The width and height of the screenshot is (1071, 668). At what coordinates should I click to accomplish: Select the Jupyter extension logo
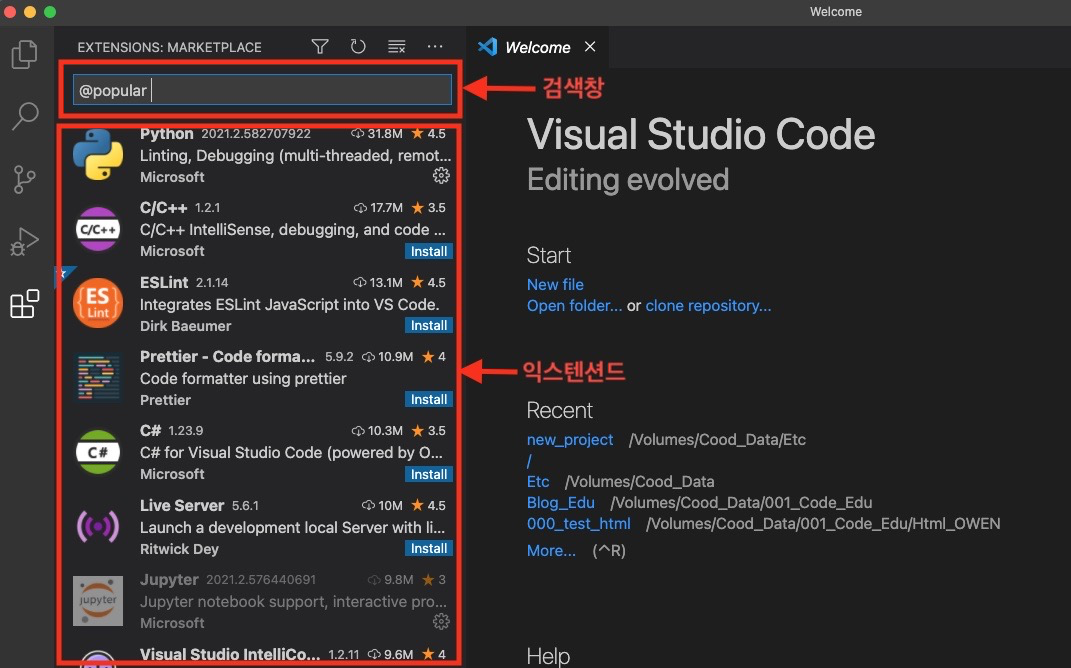[98, 600]
